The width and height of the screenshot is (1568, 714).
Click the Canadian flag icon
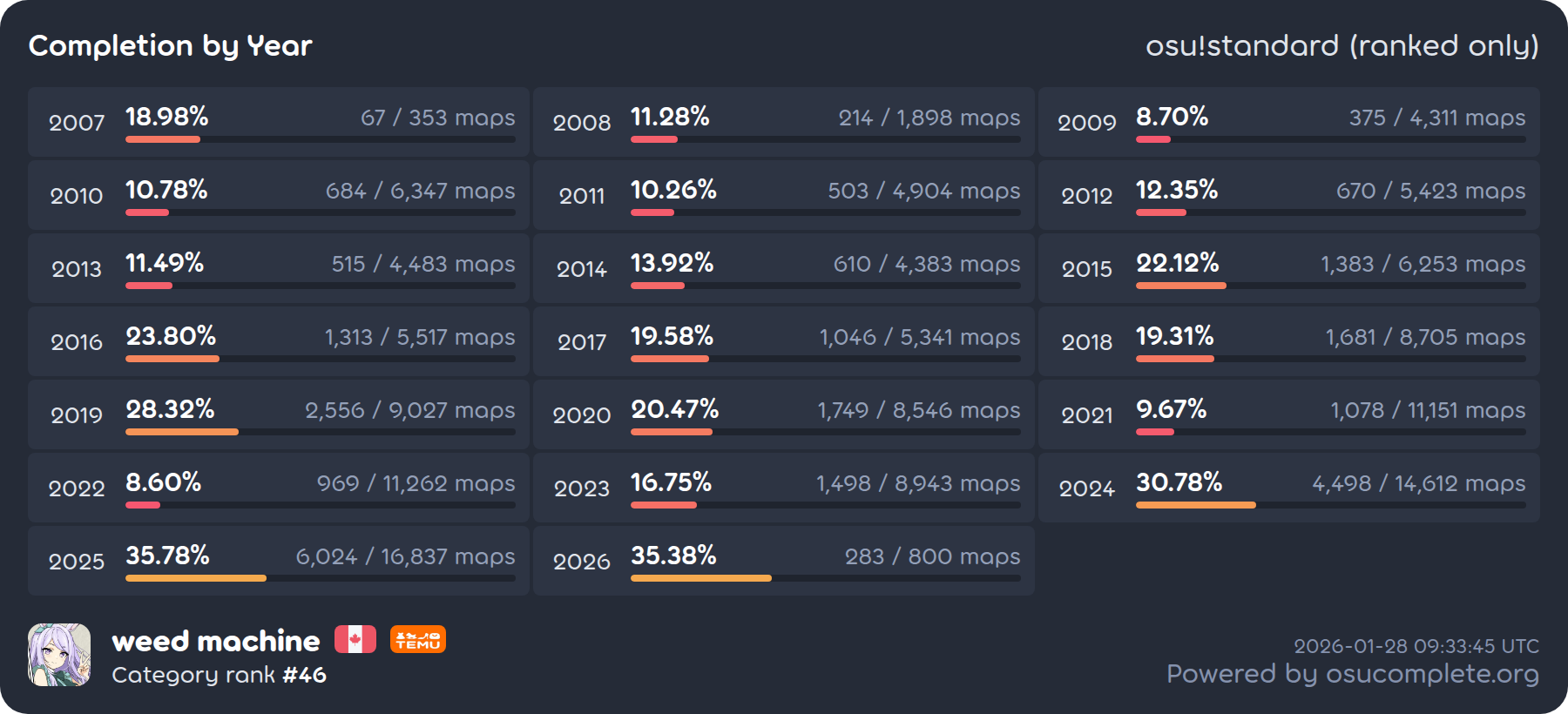[355, 640]
